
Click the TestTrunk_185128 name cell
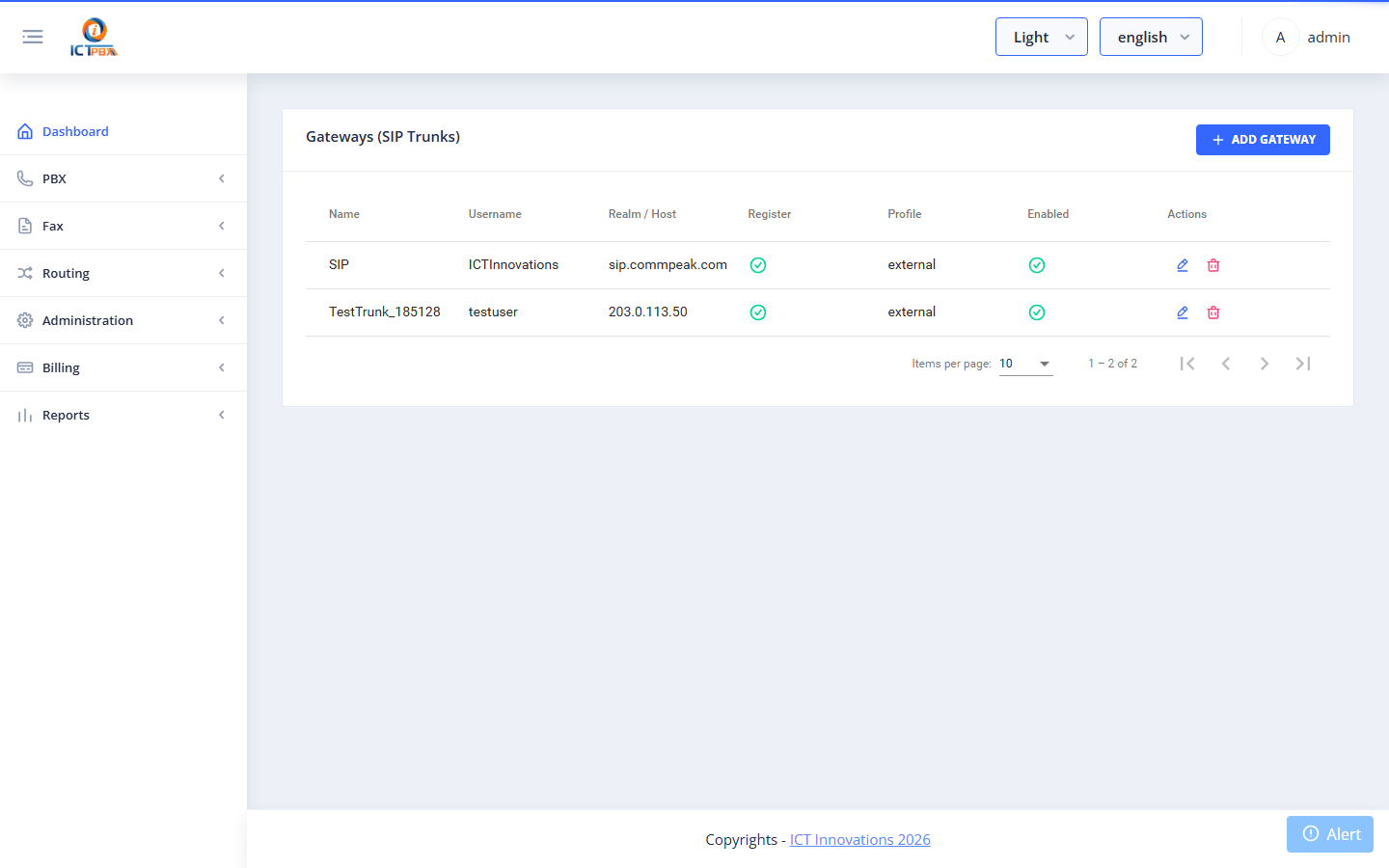point(385,312)
